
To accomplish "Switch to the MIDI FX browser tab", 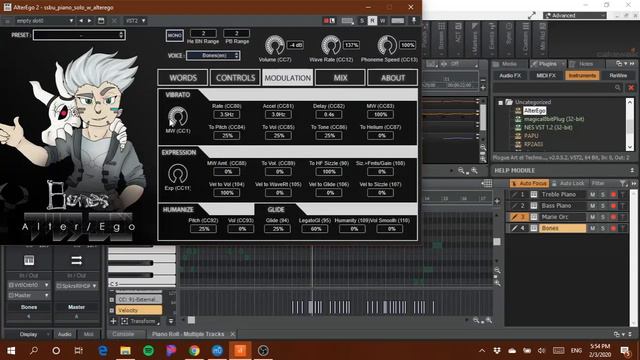I will point(546,76).
